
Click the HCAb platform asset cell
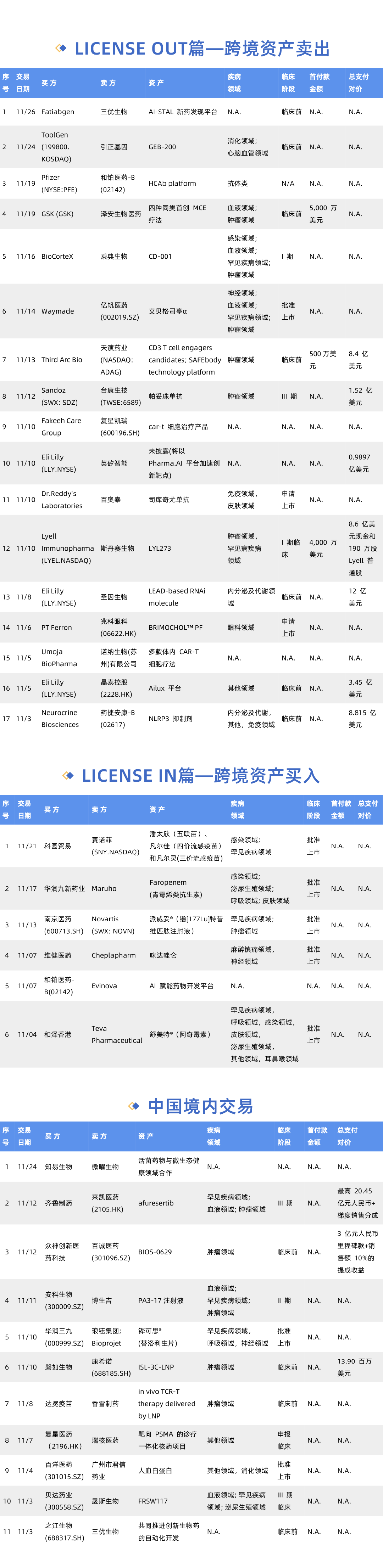172,183
